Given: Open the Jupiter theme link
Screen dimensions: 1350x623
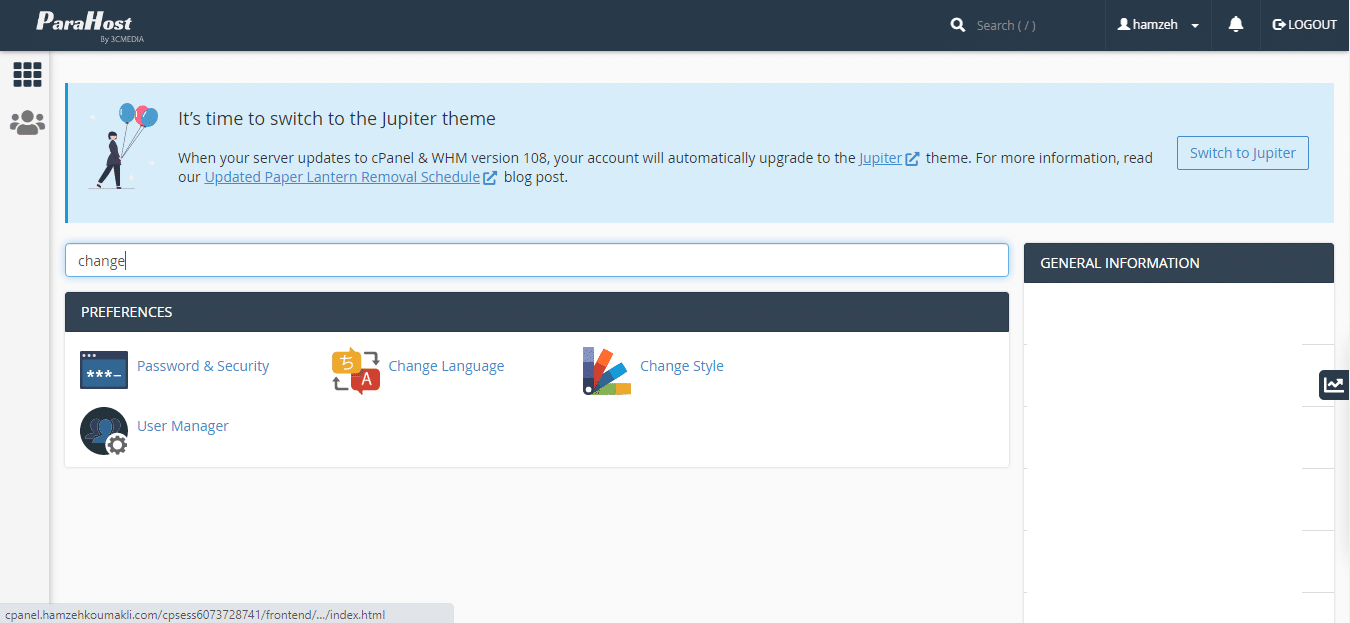Looking at the screenshot, I should [880, 158].
